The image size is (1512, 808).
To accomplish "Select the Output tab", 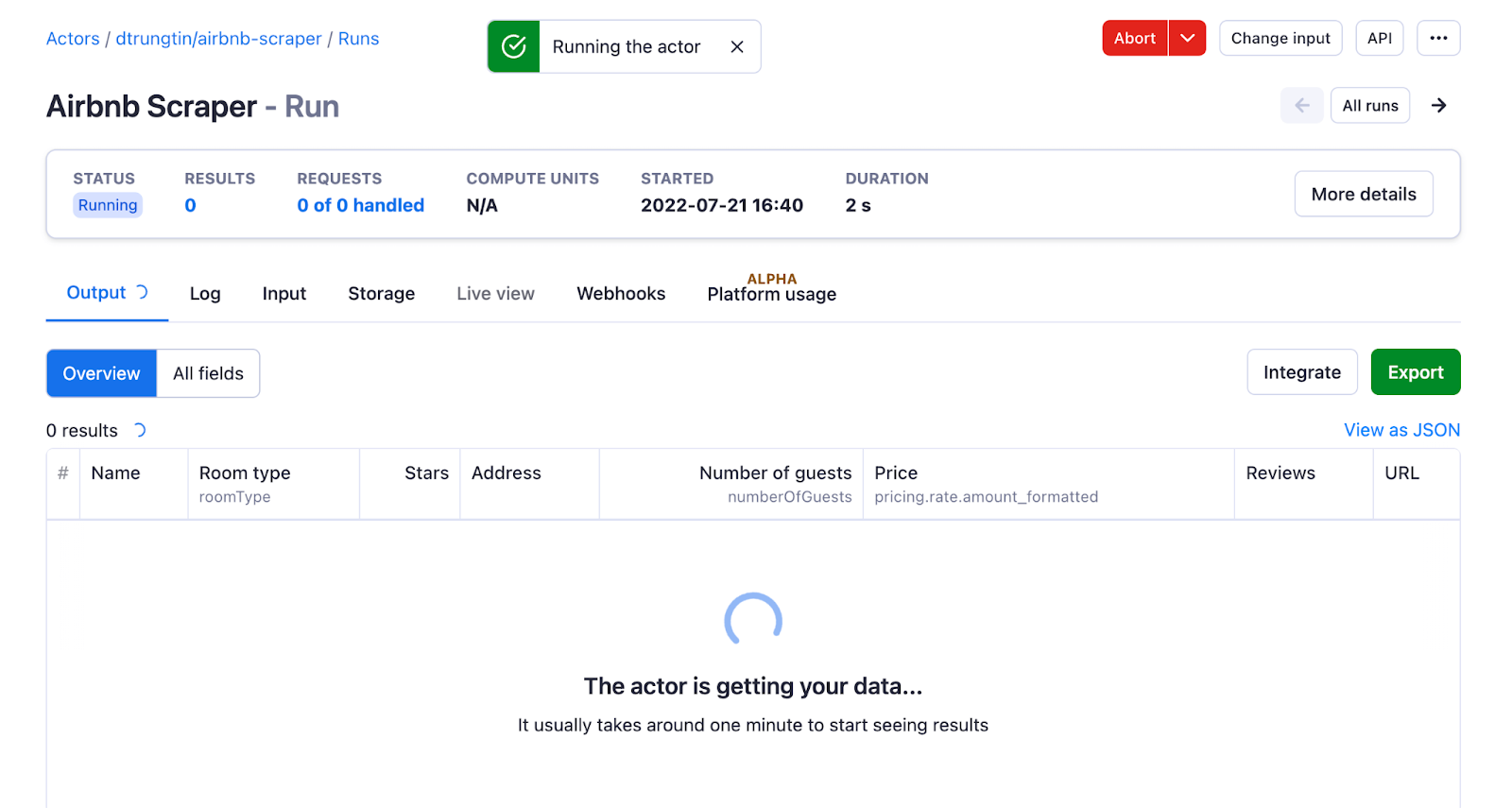I will pos(107,293).
